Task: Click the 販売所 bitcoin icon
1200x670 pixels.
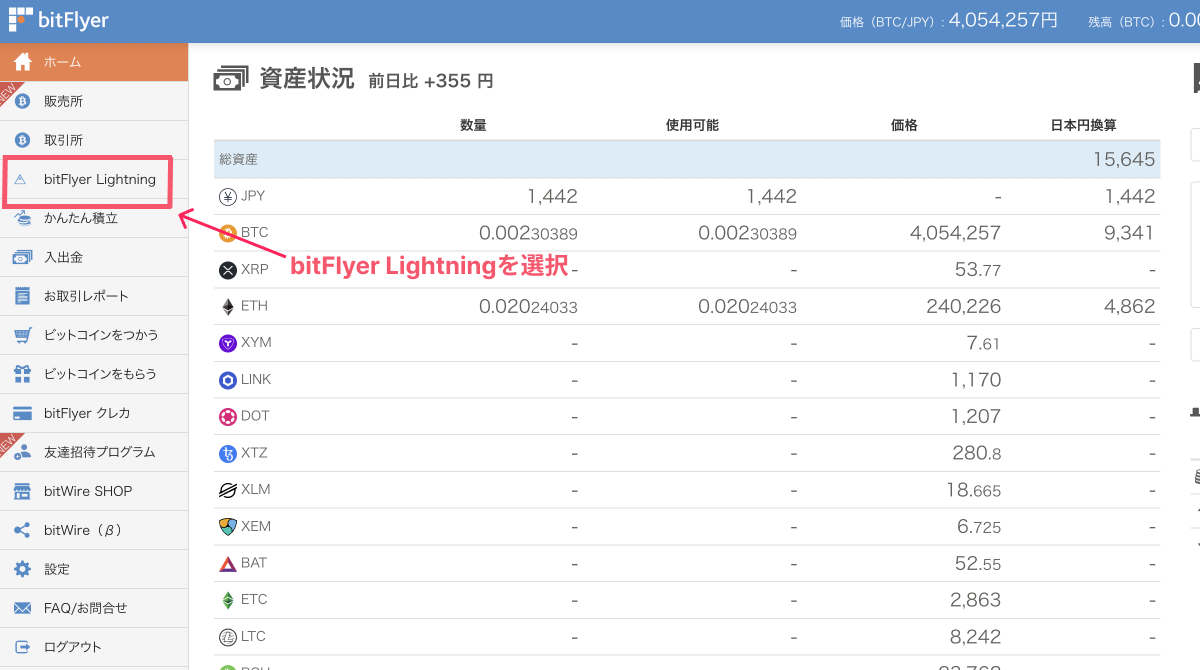Action: point(22,101)
